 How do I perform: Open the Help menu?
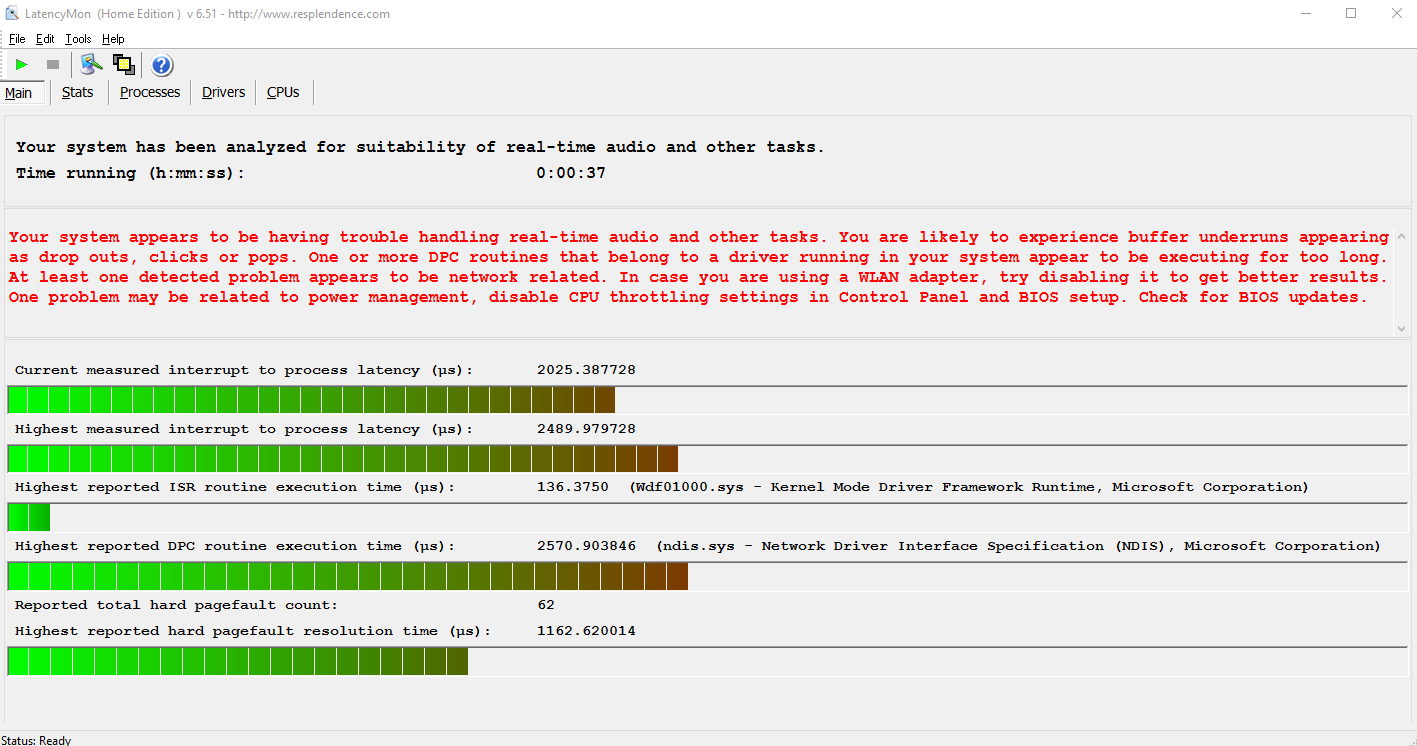coord(113,39)
